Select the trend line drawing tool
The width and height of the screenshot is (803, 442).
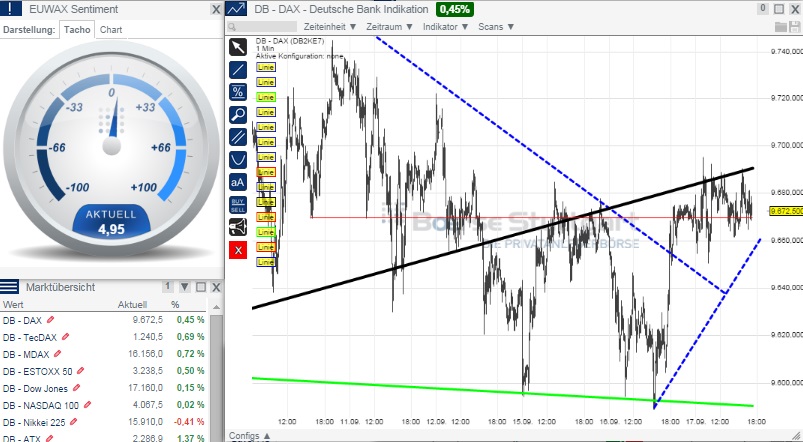click(238, 70)
